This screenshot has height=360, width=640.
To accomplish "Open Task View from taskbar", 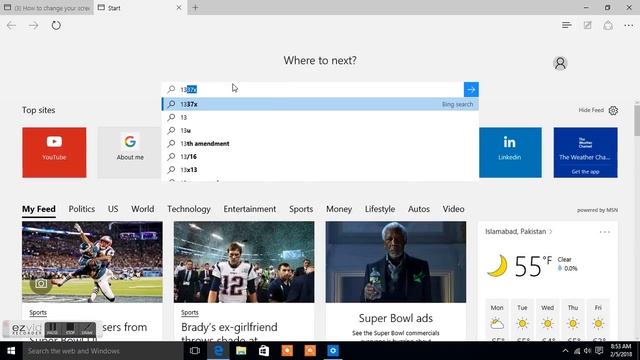I will [x=195, y=351].
